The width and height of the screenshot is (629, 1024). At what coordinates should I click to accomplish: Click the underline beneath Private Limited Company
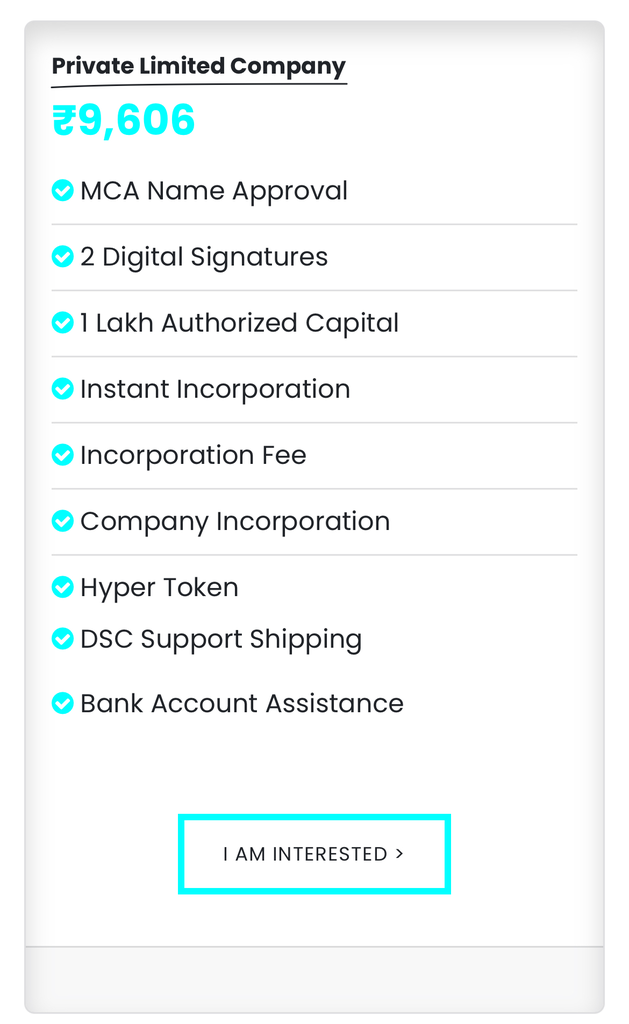point(198,83)
